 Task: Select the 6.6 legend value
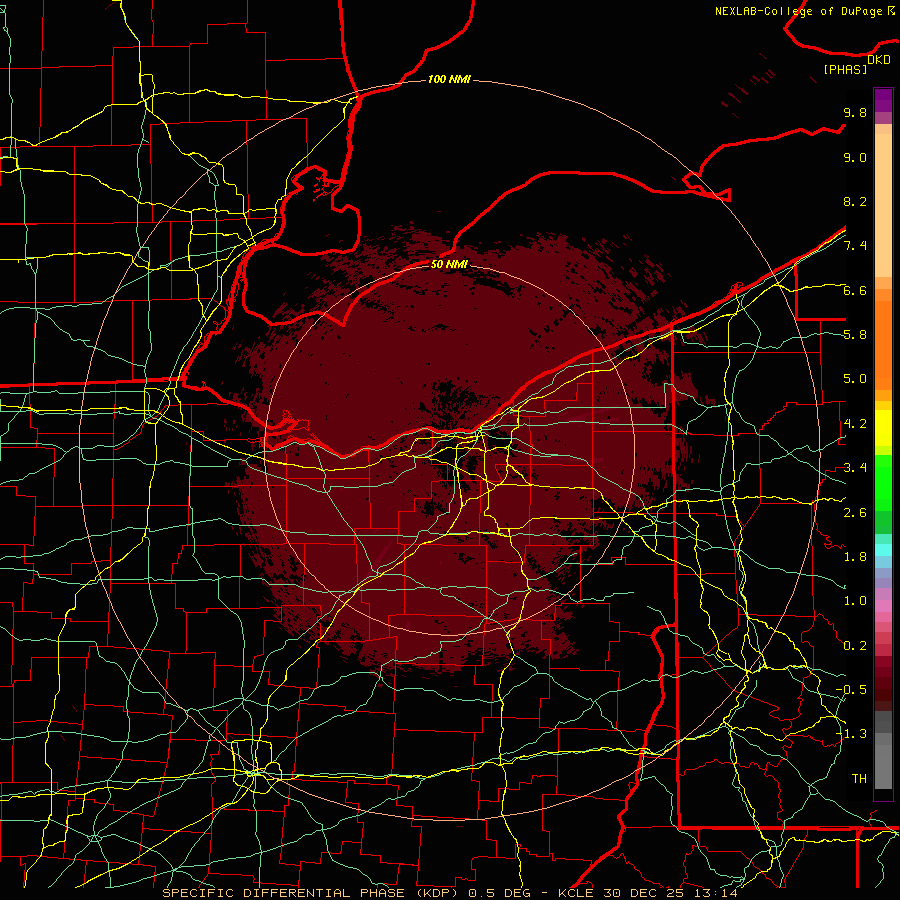click(855, 290)
